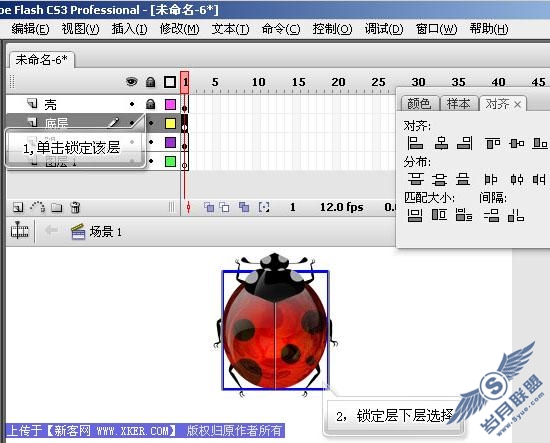
Task: Click the add motion guide icon
Action: pyautogui.click(x=38, y=207)
